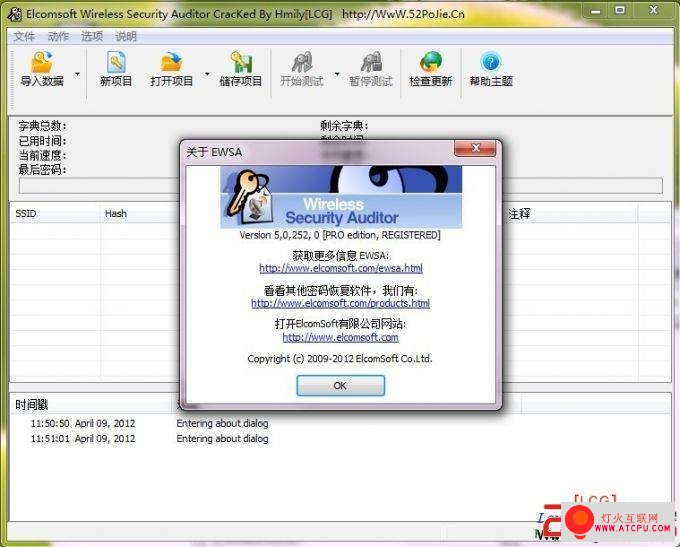The height and width of the screenshot is (547, 680).
Task: Expand the 开始测试 dropdown arrow
Action: pos(337,74)
